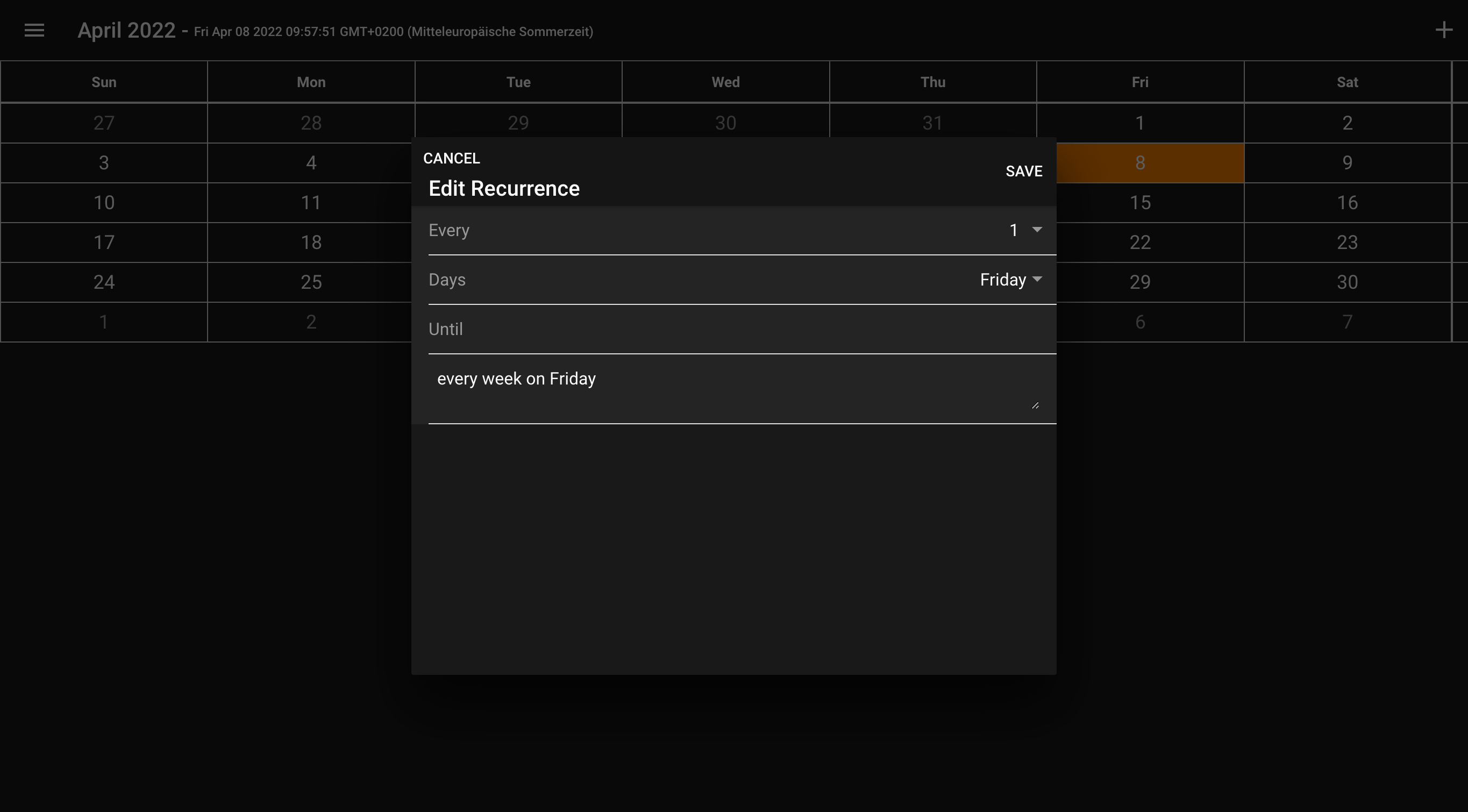Select May 1 in the Sun column
This screenshot has height=812, width=1468.
pos(104,322)
